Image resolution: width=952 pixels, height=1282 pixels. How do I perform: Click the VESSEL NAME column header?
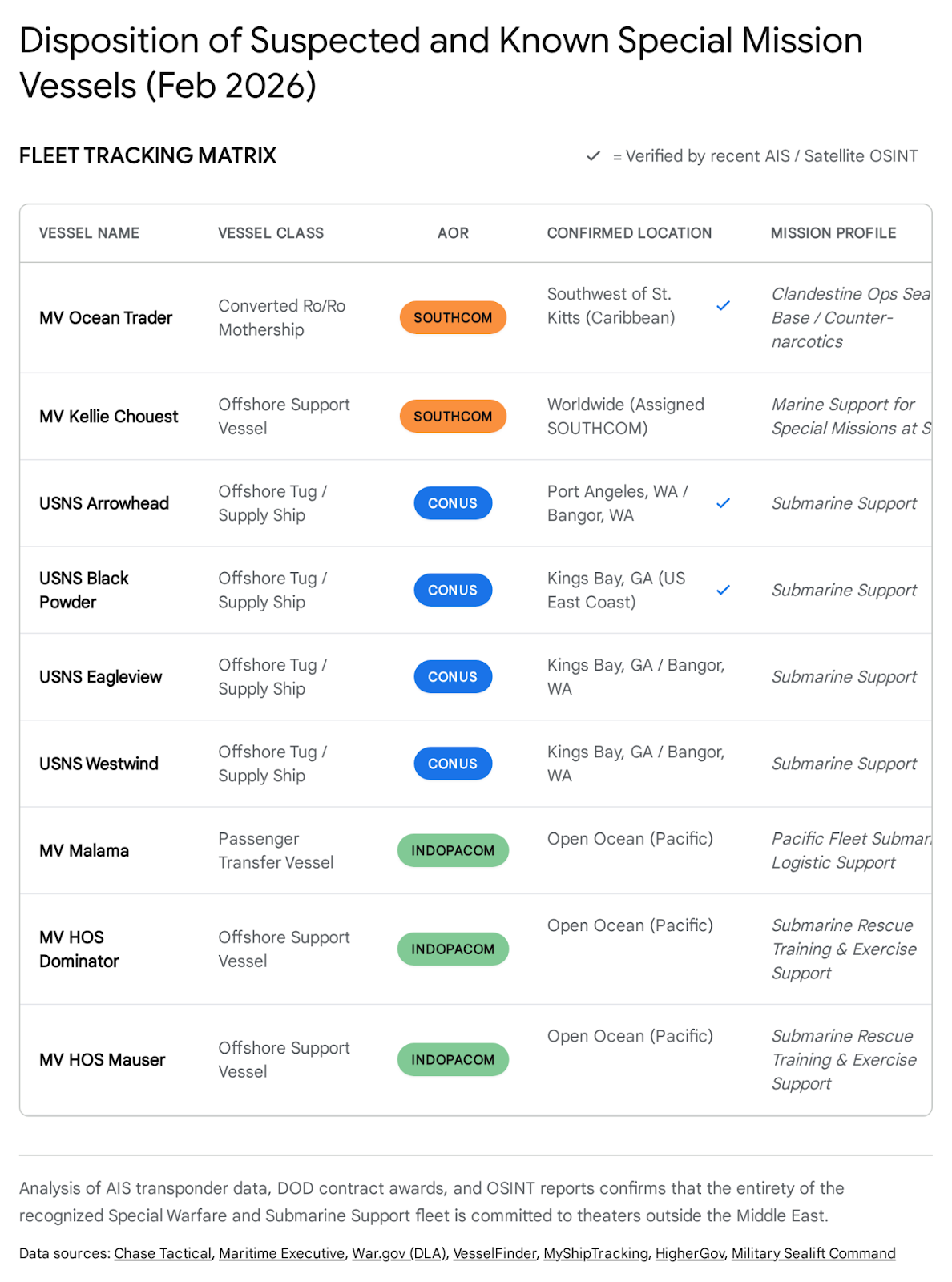point(89,233)
